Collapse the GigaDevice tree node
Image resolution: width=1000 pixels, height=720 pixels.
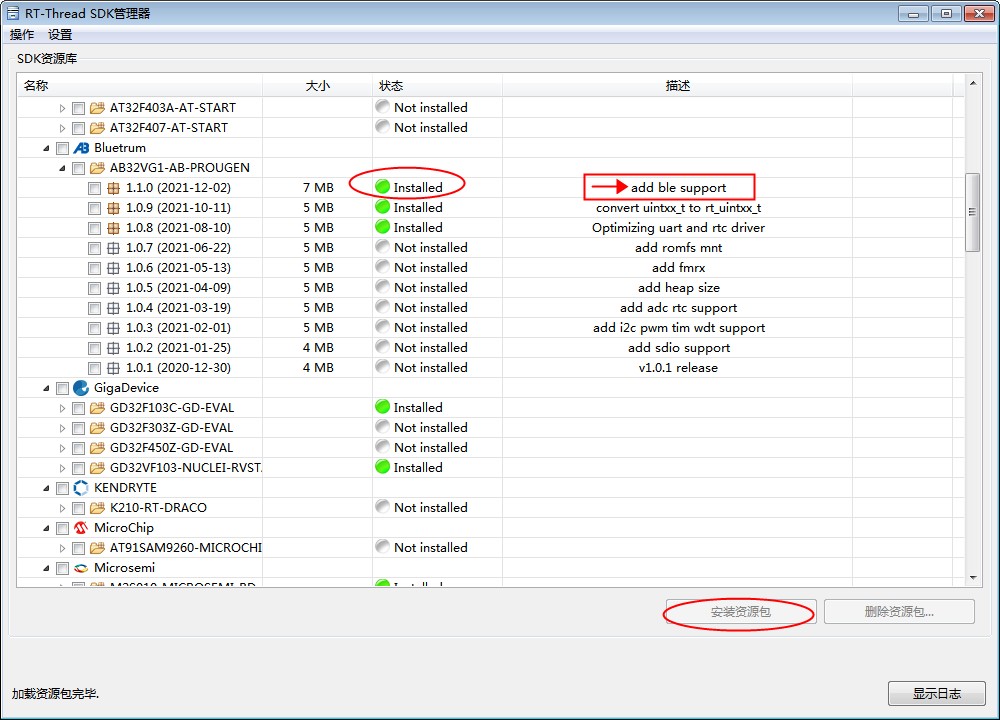pos(46,388)
